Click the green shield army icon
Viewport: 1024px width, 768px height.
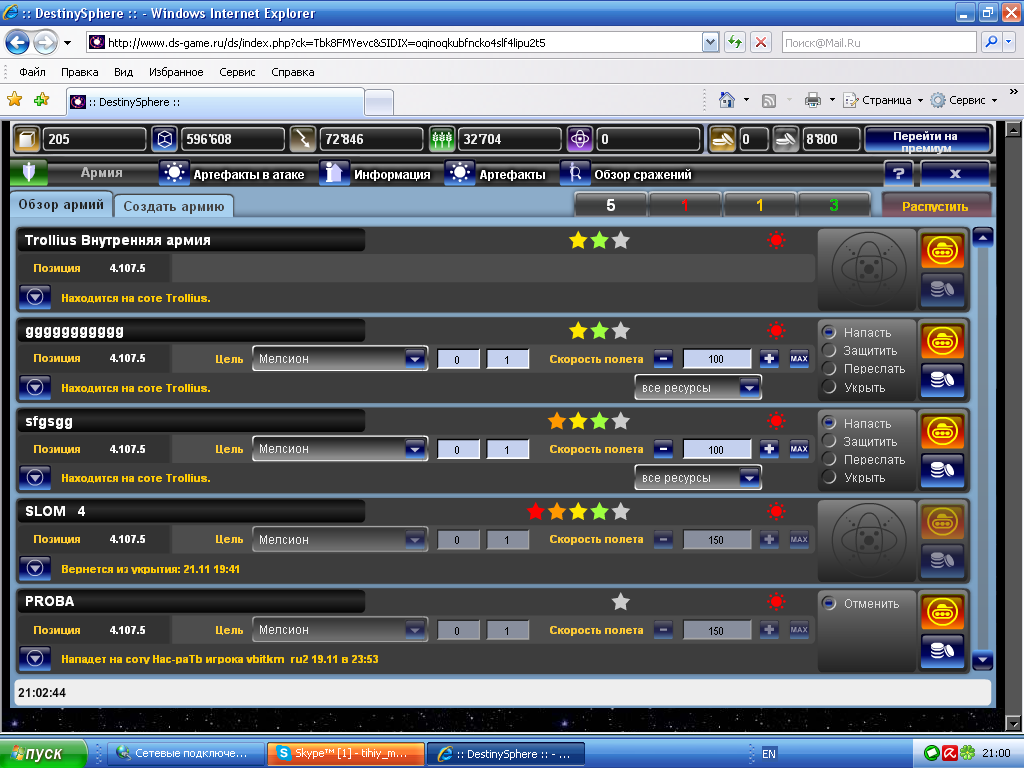29,173
